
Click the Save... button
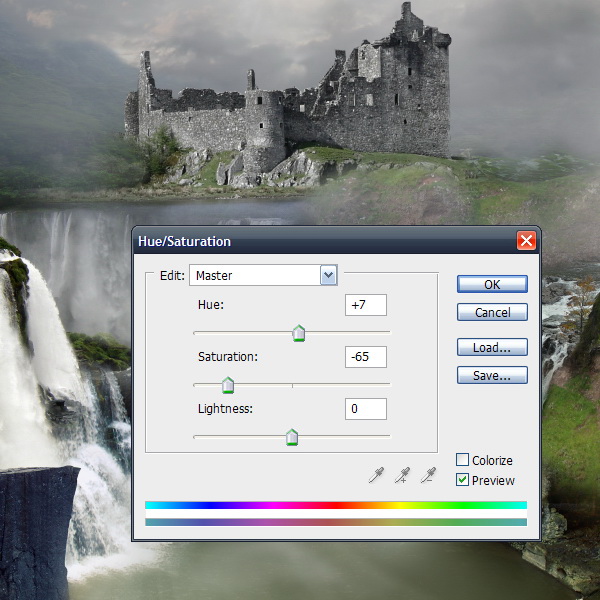[492, 376]
